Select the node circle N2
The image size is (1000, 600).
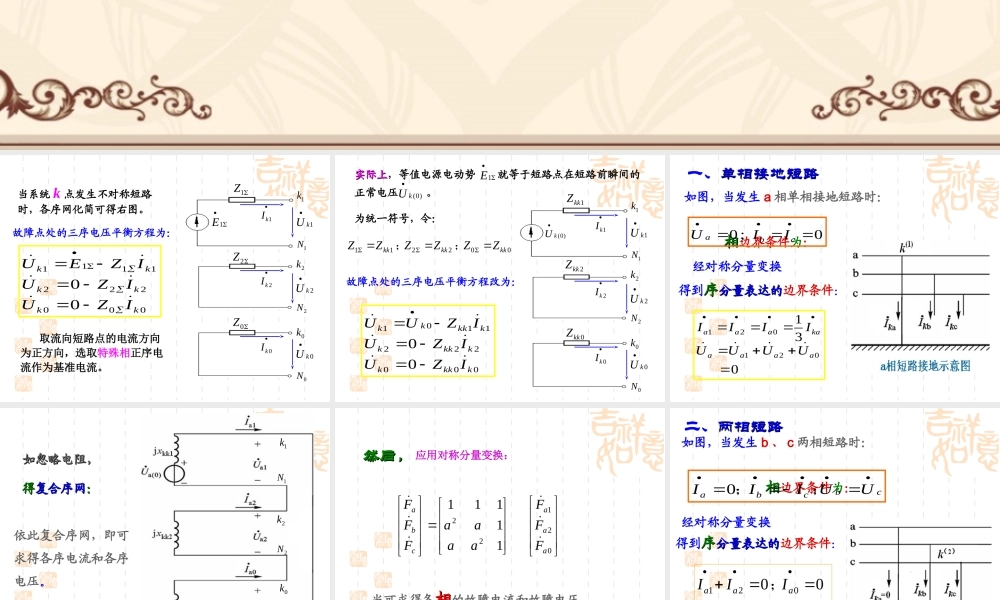coord(290,307)
